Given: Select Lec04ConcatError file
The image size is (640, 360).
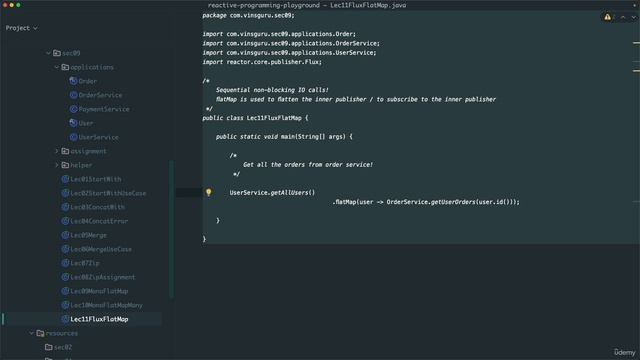Looking at the screenshot, I should (x=99, y=221).
